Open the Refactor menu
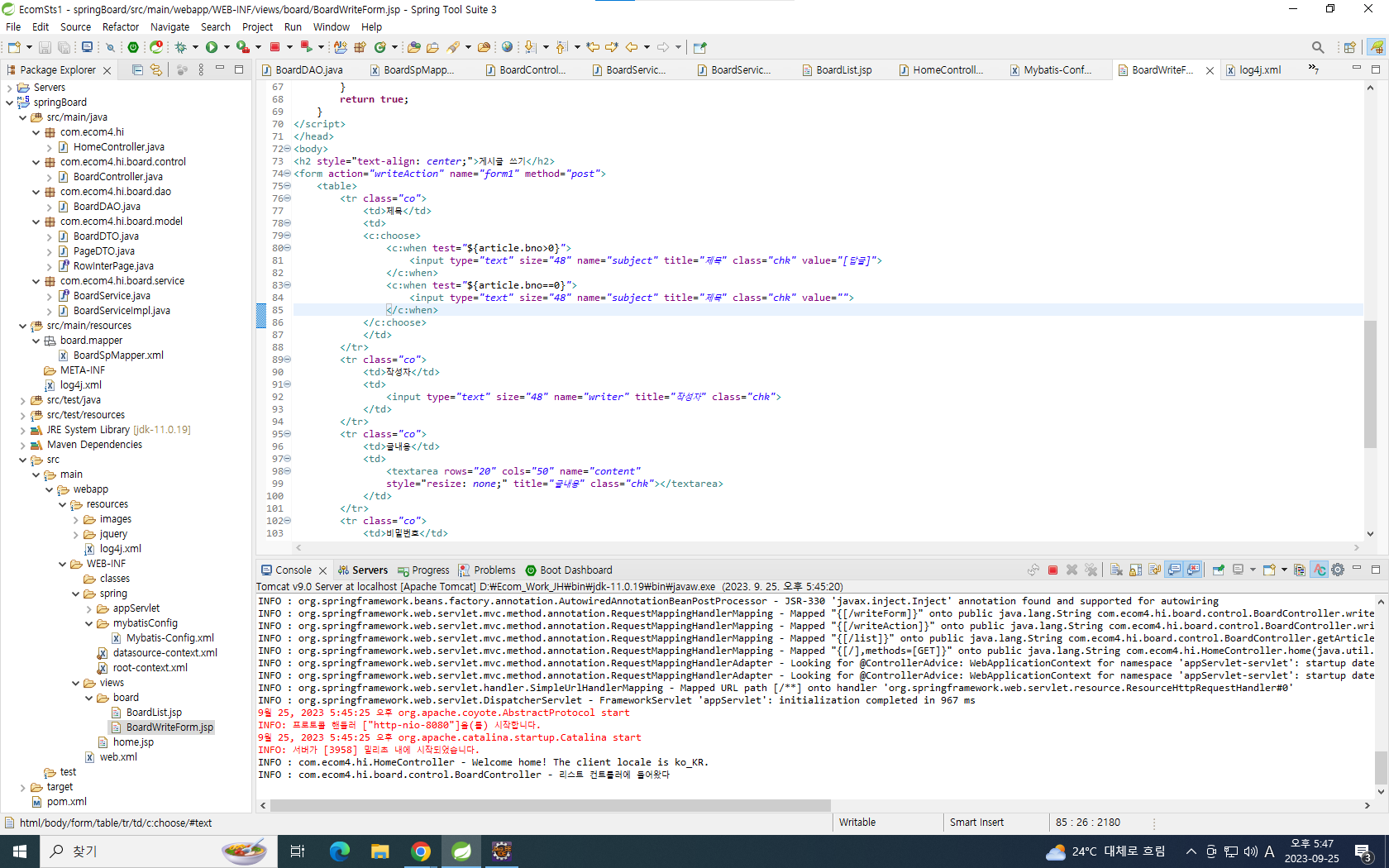 coord(121,26)
